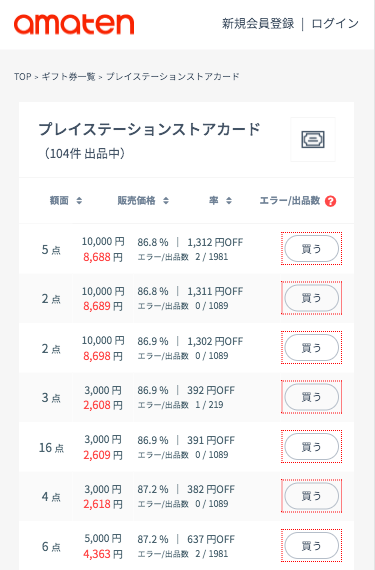Click the gift card ticket icon
The image size is (375, 570).
click(312, 140)
